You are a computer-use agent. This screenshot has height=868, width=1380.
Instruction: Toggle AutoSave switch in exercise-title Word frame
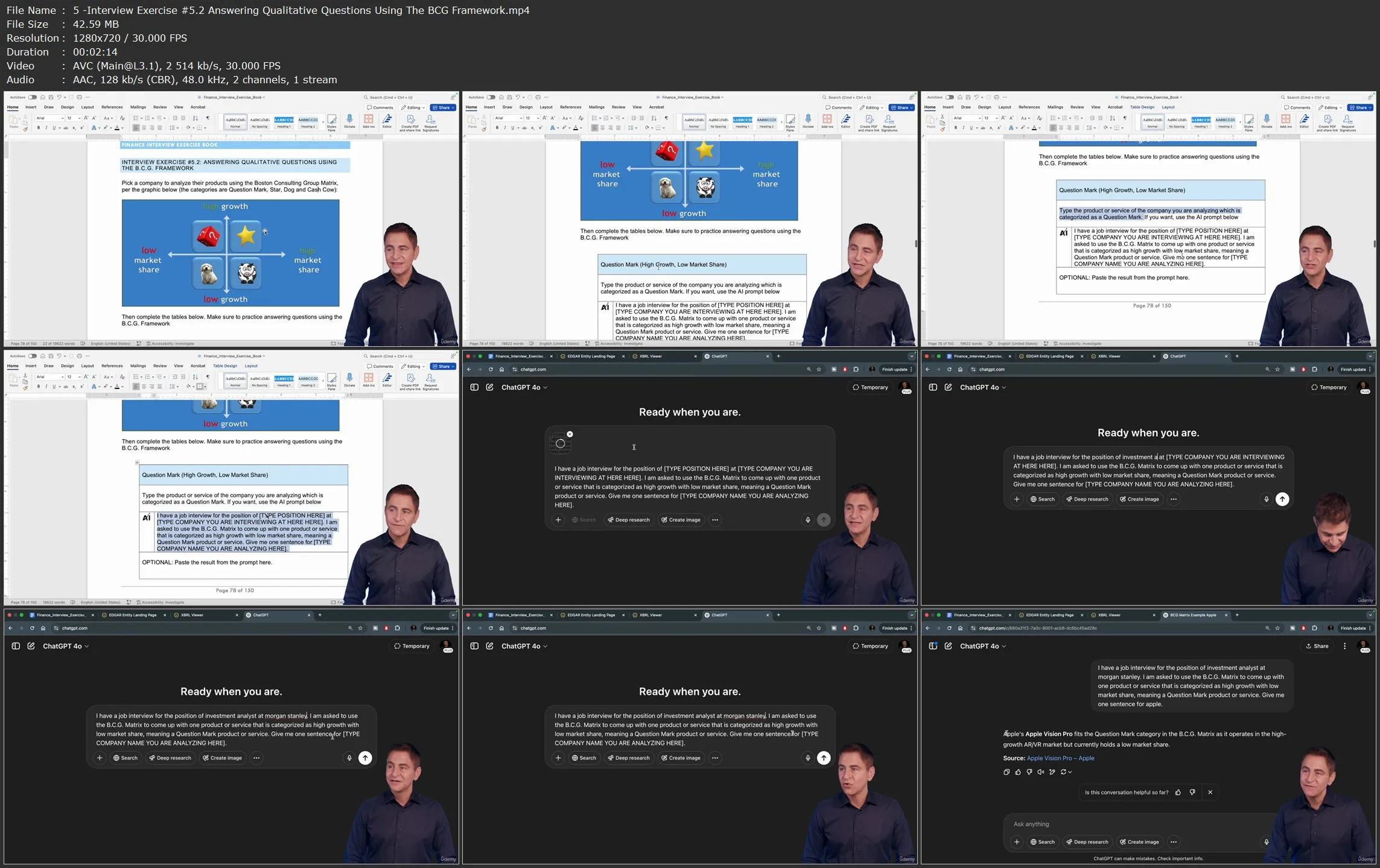click(x=32, y=97)
